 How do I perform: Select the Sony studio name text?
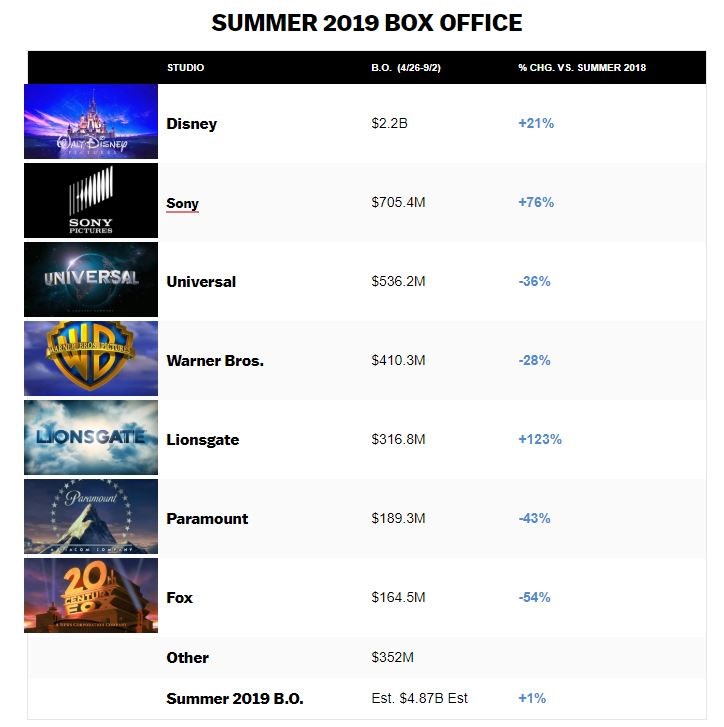click(x=182, y=203)
